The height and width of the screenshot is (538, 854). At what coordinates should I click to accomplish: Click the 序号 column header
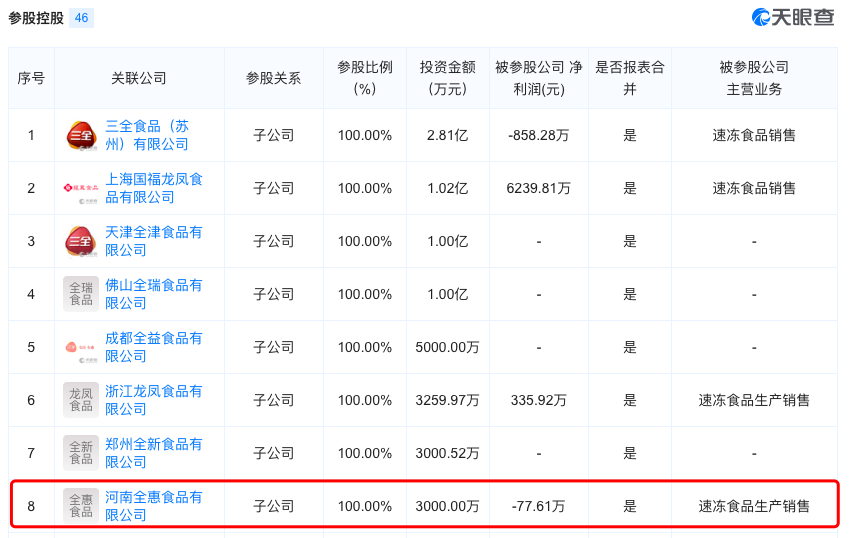(31, 78)
